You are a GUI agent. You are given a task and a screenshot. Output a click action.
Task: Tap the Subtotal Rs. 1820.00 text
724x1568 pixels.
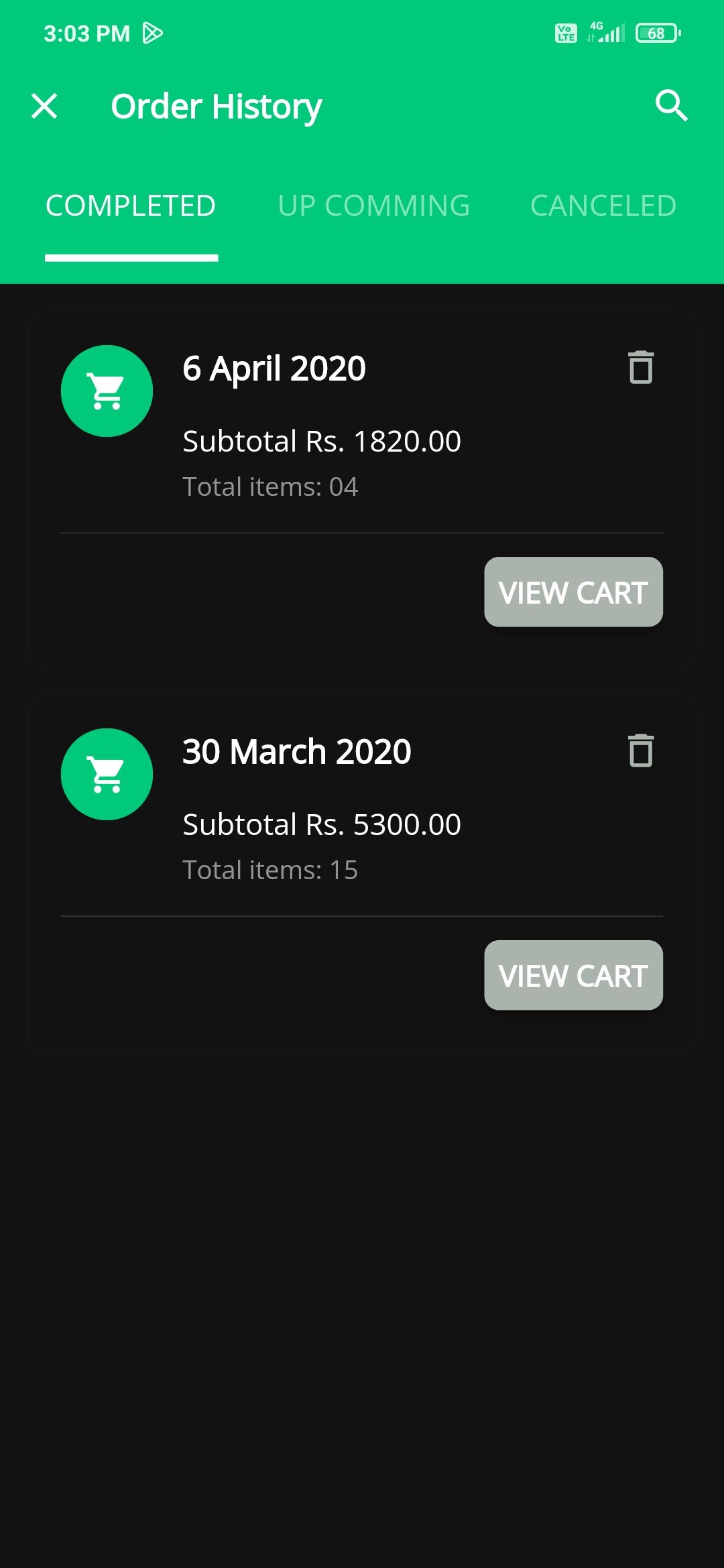click(322, 442)
